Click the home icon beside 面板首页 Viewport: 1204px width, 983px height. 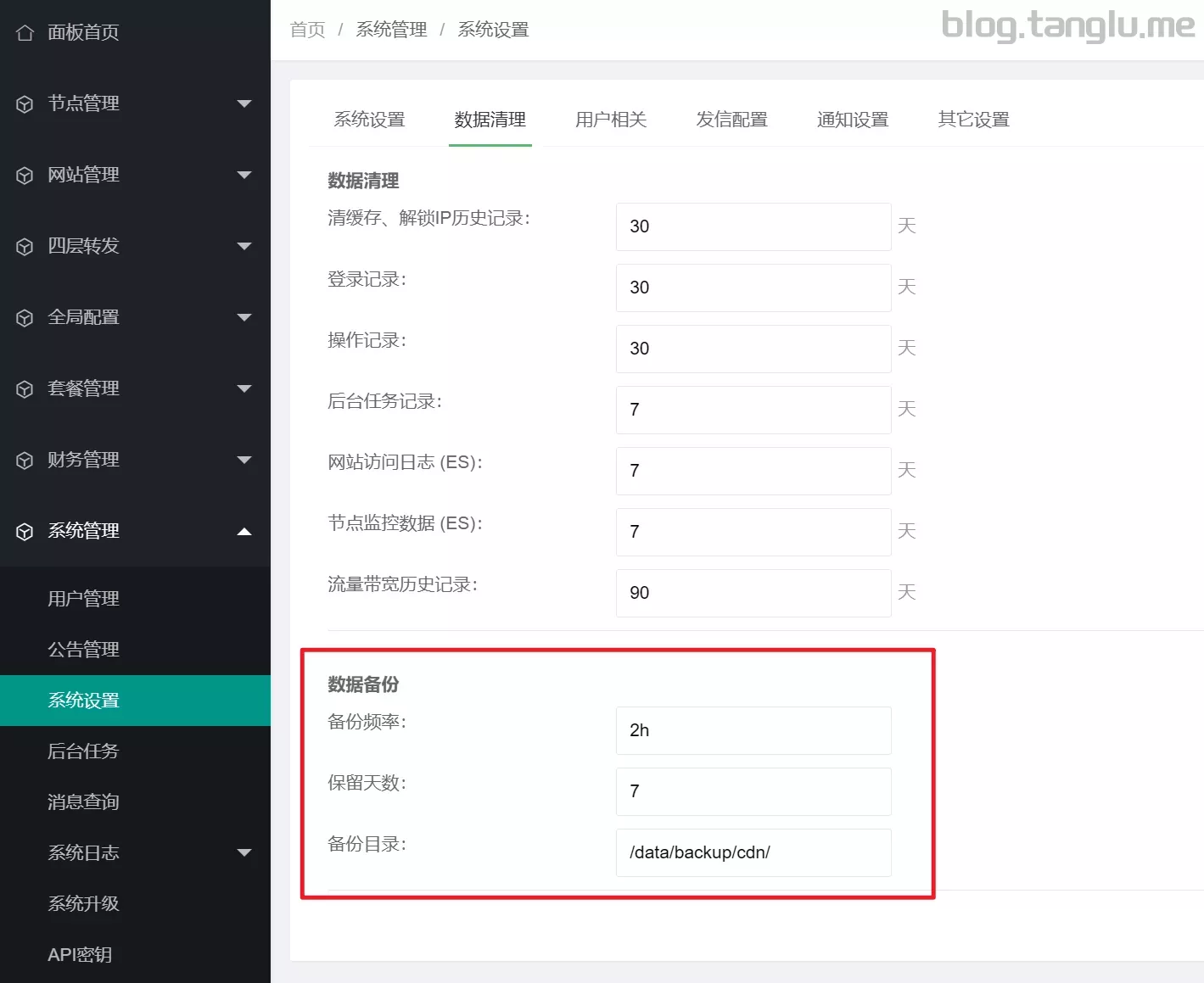[x=25, y=33]
